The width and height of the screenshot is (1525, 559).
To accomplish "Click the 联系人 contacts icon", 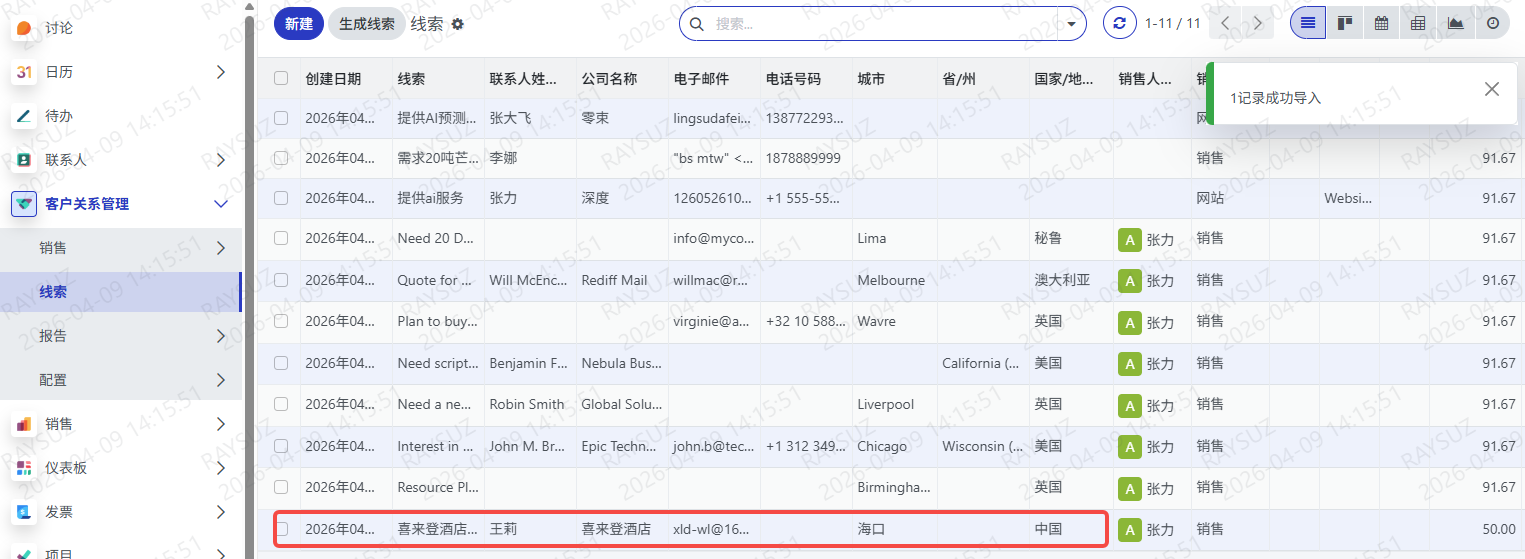I will pos(24,160).
